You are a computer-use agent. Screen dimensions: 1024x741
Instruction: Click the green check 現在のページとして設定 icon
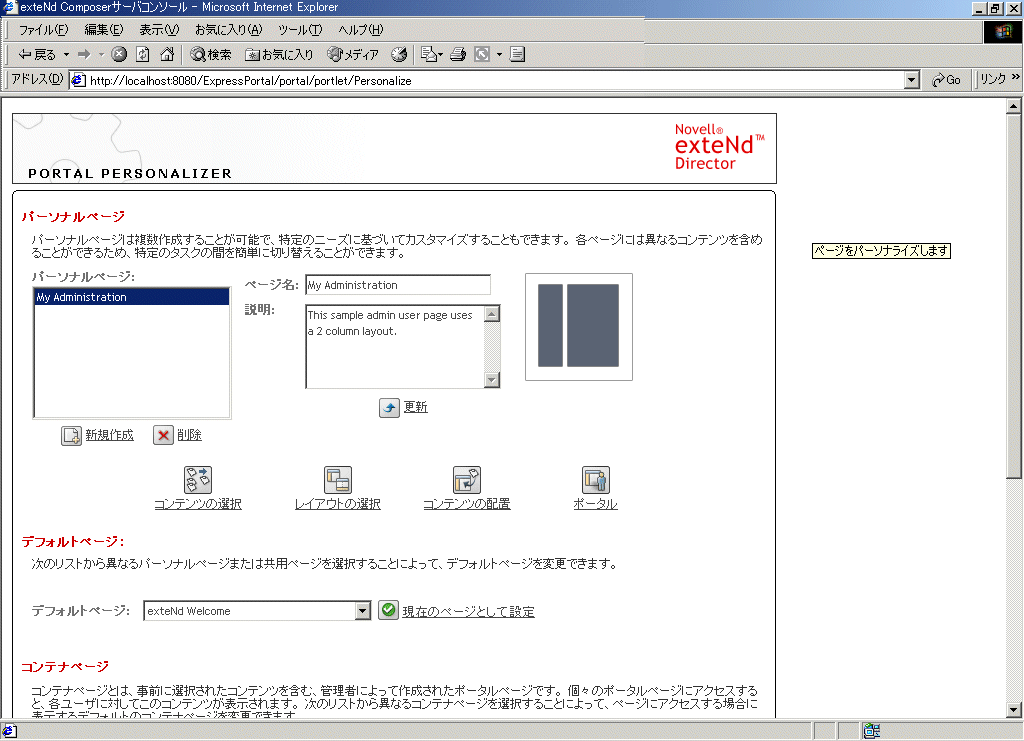(388, 609)
